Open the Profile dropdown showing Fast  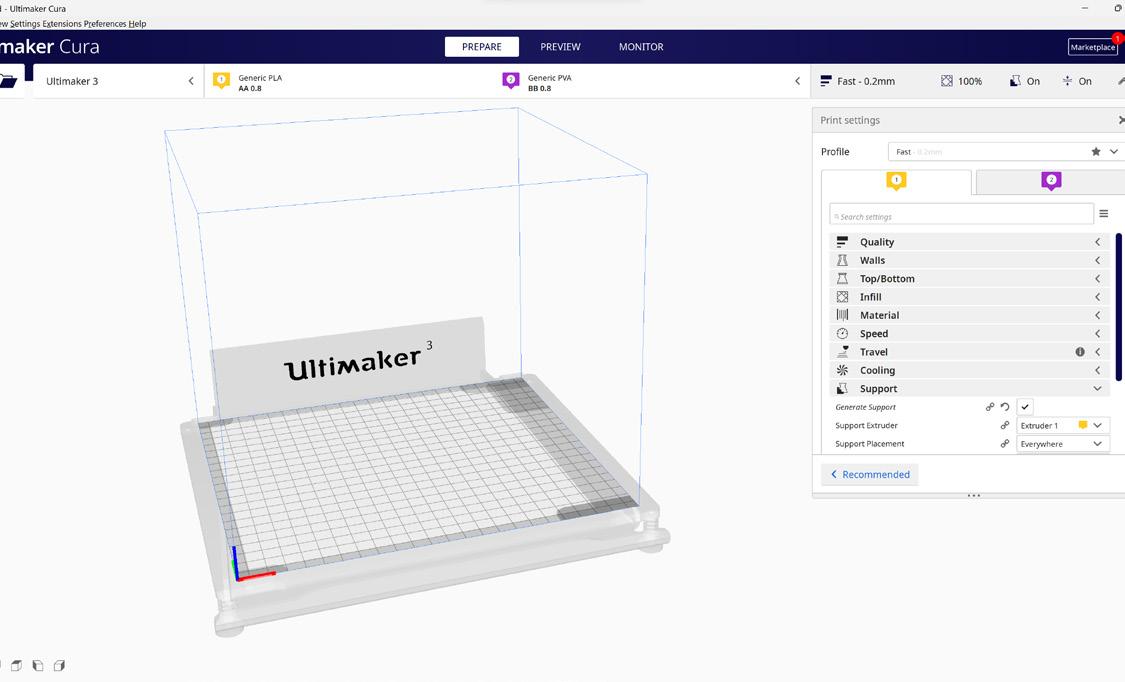coord(1006,151)
